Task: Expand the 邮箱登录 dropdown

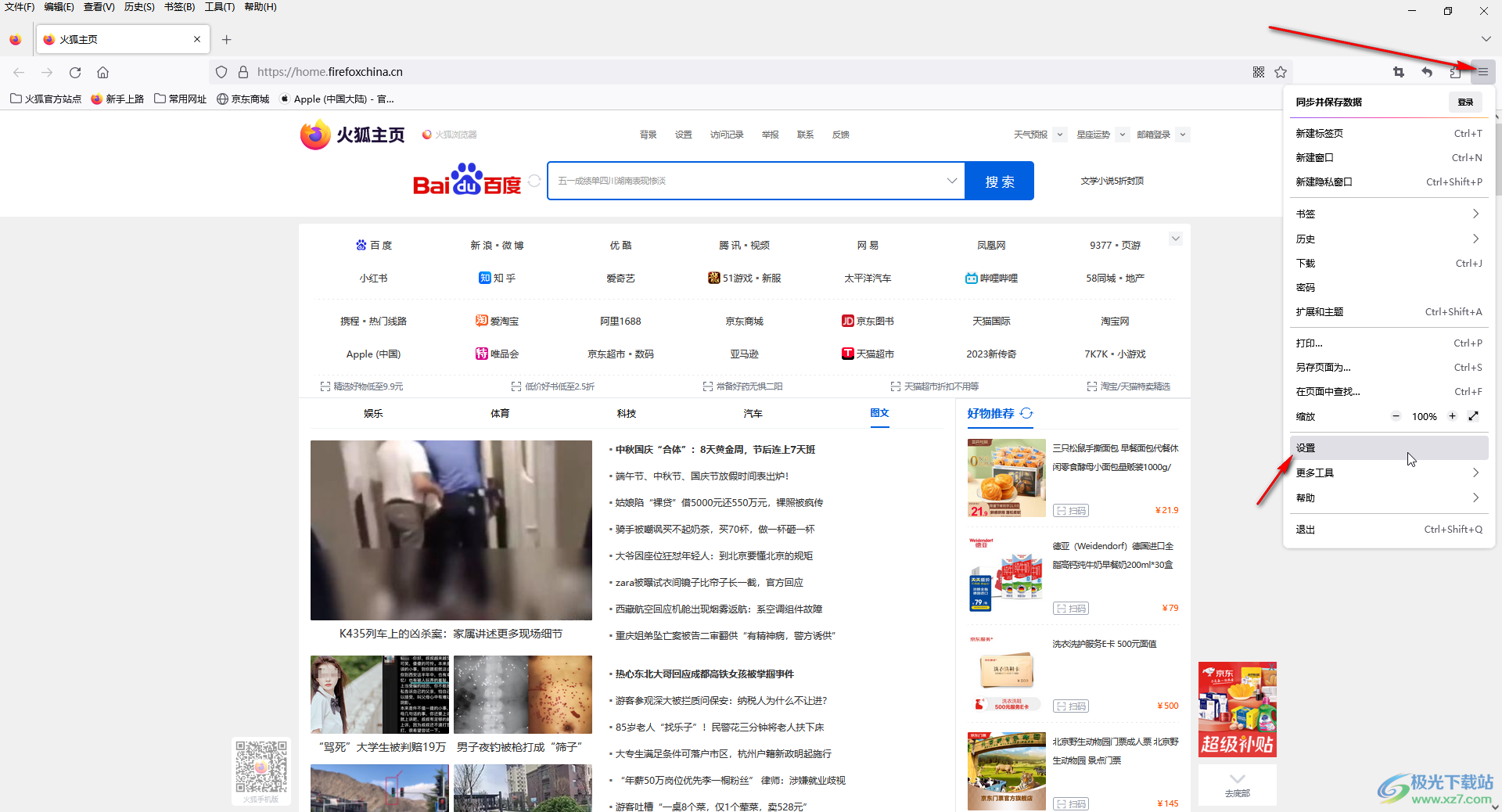Action: pos(1183,135)
